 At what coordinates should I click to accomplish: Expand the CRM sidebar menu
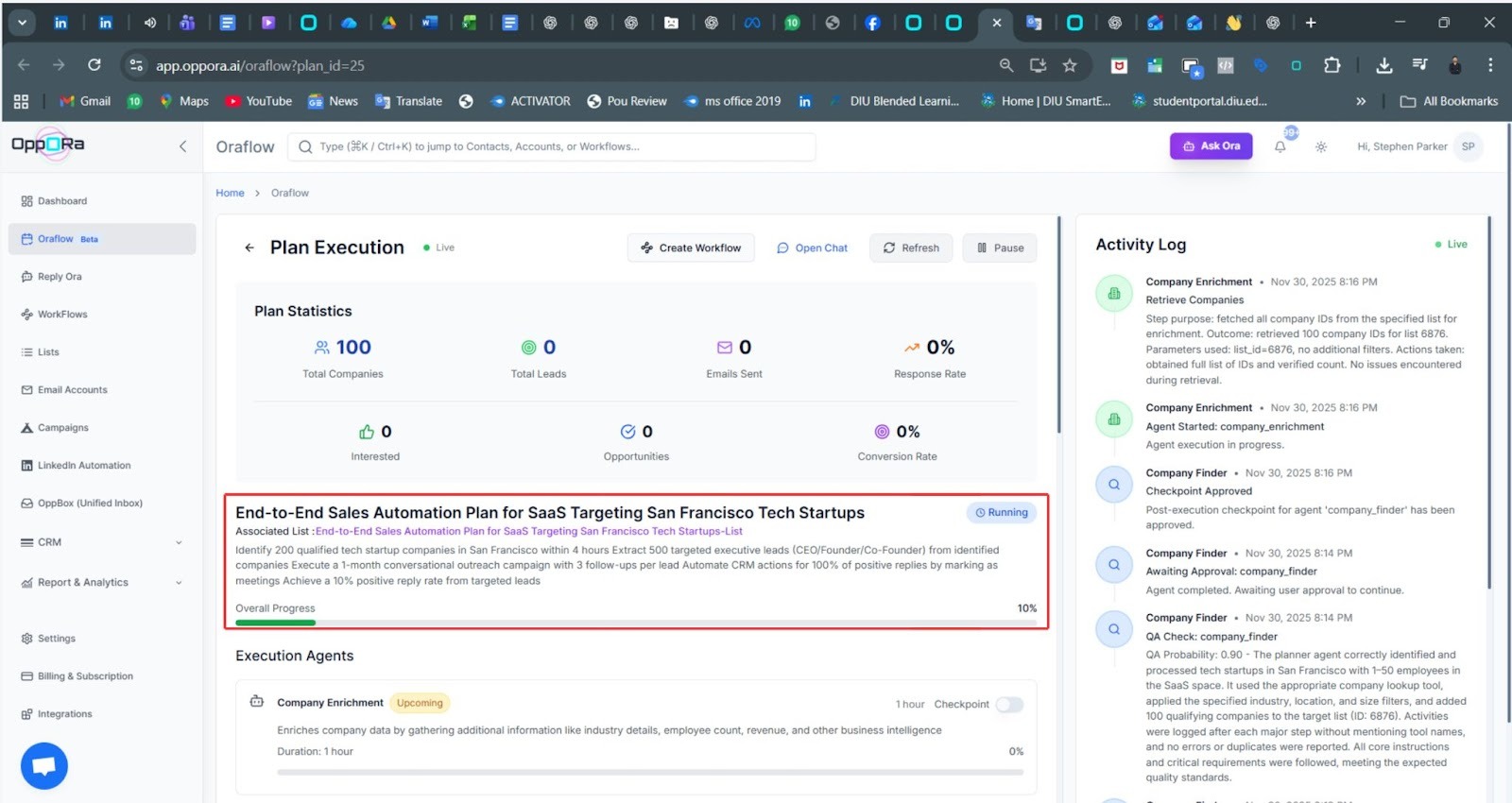179,542
